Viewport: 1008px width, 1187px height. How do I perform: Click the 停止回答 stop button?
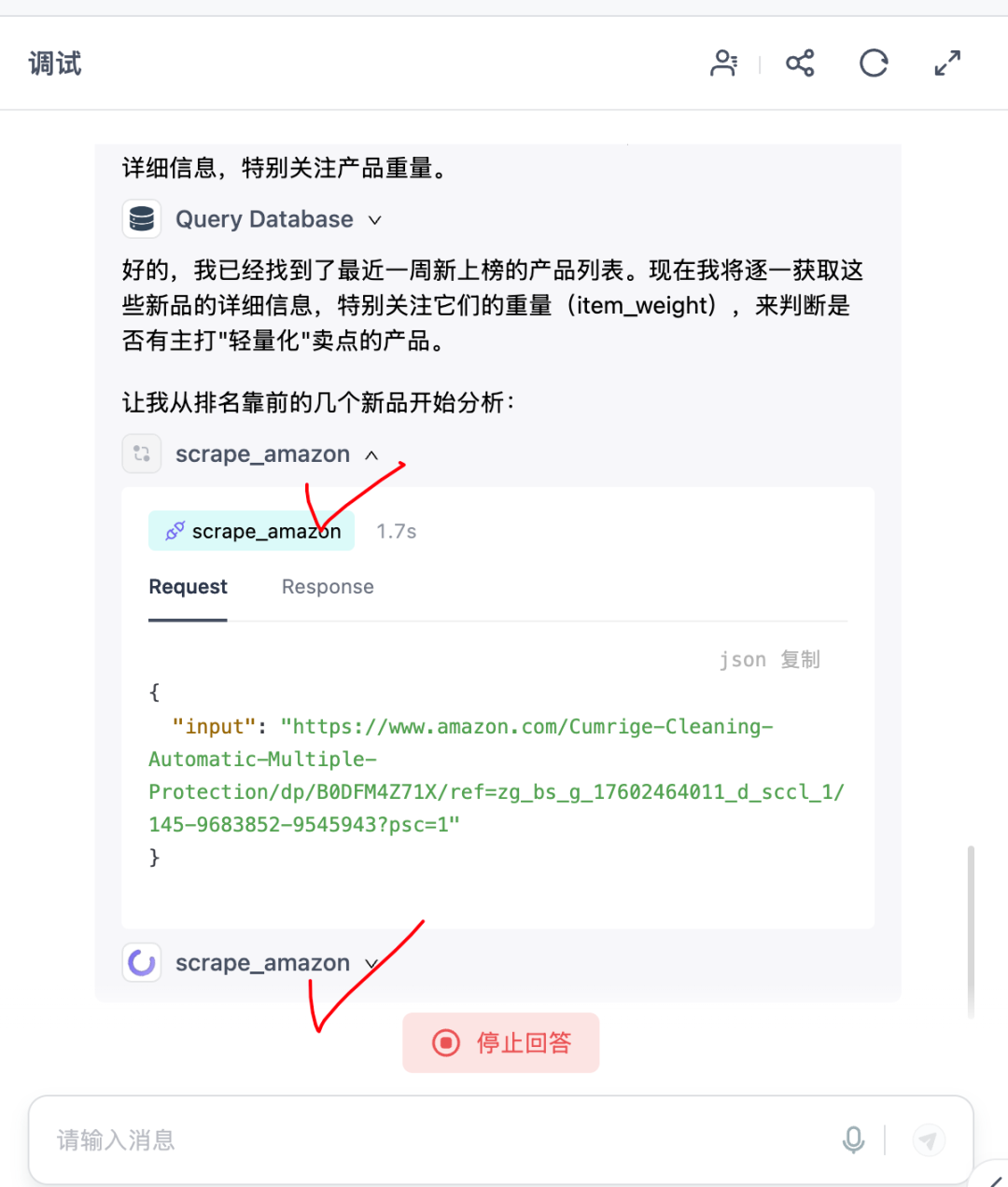click(x=501, y=1042)
